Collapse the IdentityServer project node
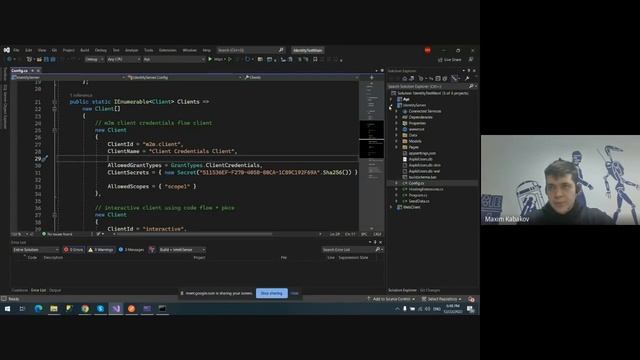The image size is (640, 360). click(x=391, y=105)
